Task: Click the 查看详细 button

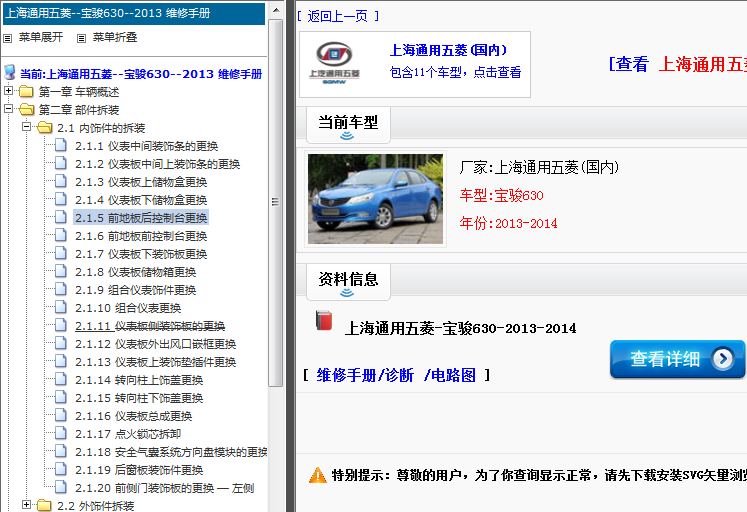Action: [677, 359]
